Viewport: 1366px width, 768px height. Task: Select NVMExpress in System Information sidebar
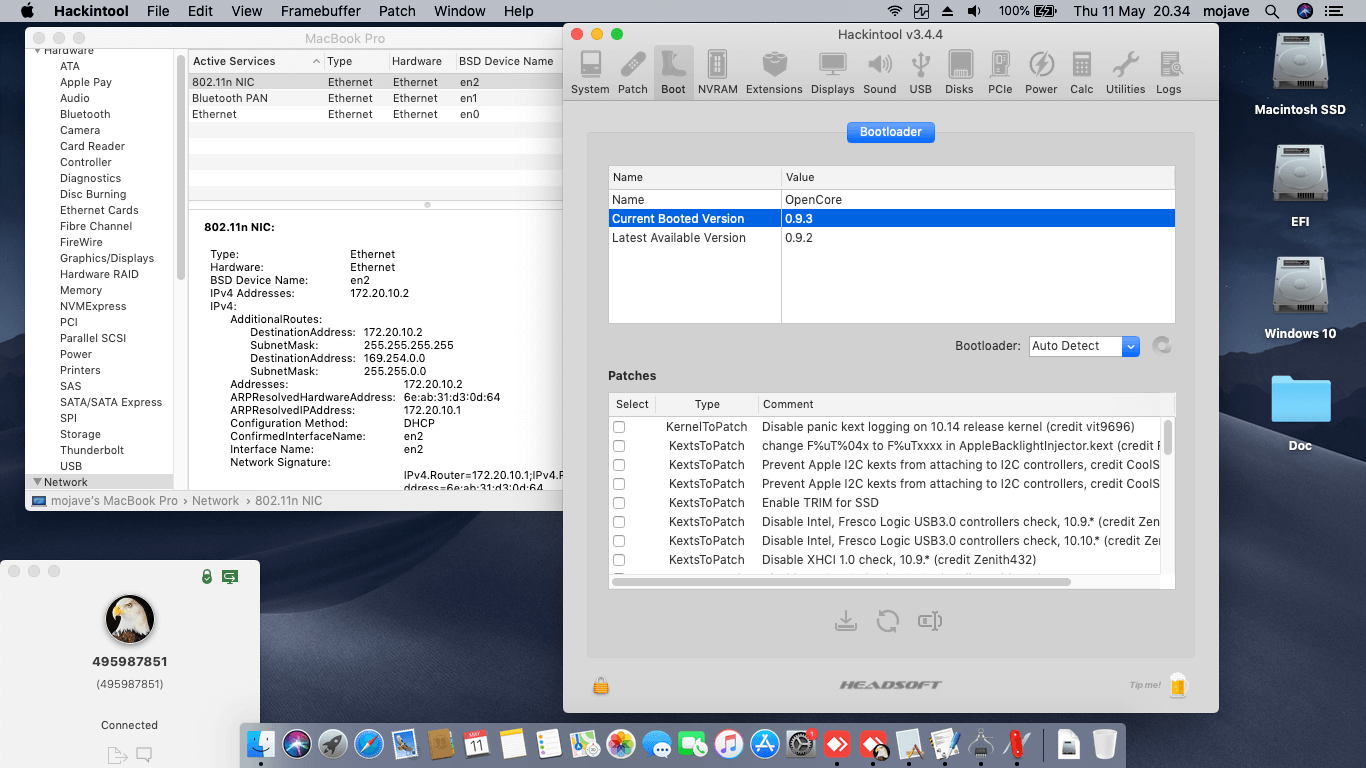point(93,306)
